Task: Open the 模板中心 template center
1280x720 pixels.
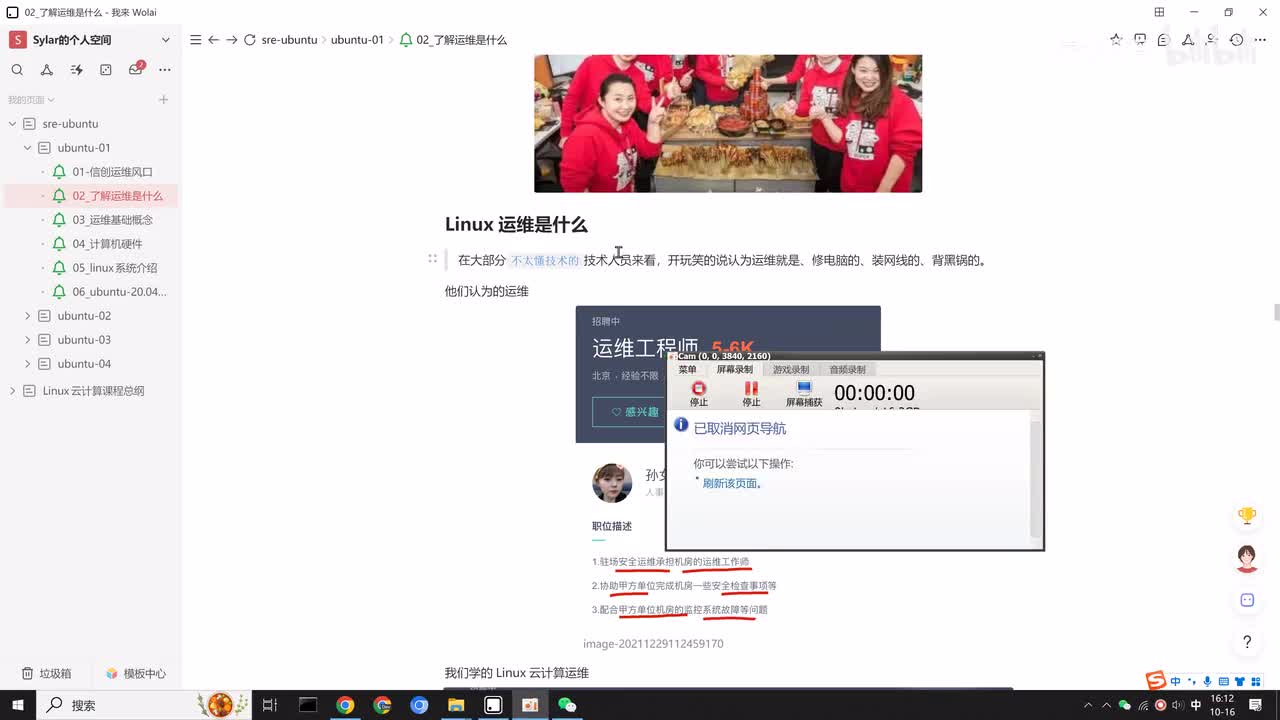Action: [135, 674]
